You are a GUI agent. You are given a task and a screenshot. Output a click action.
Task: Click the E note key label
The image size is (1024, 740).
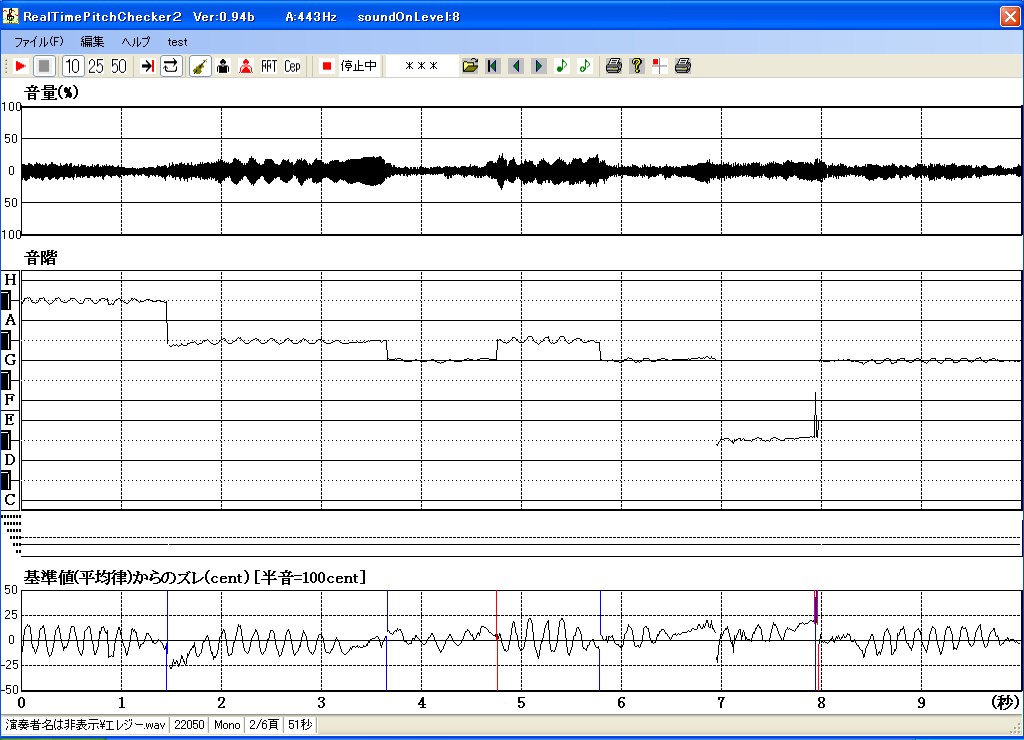coord(10,420)
